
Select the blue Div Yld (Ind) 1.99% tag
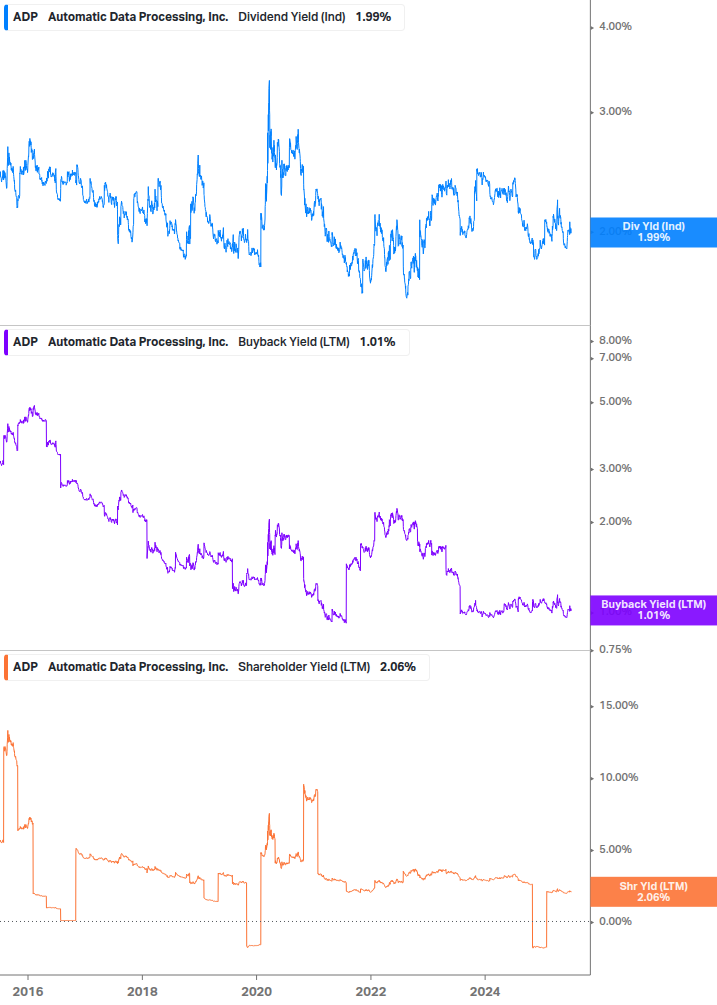654,232
